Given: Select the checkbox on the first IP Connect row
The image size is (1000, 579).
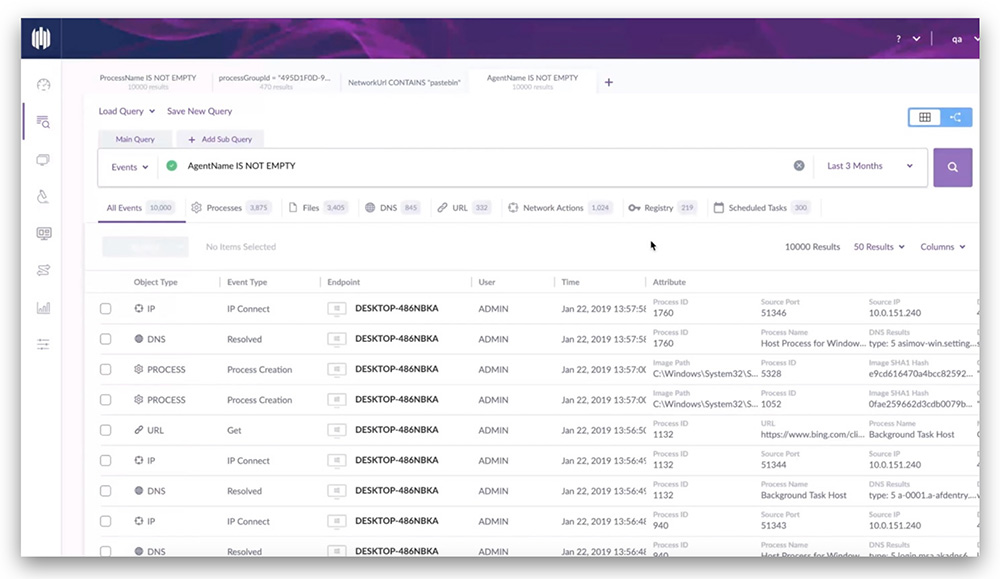Looking at the screenshot, I should click(x=105, y=308).
